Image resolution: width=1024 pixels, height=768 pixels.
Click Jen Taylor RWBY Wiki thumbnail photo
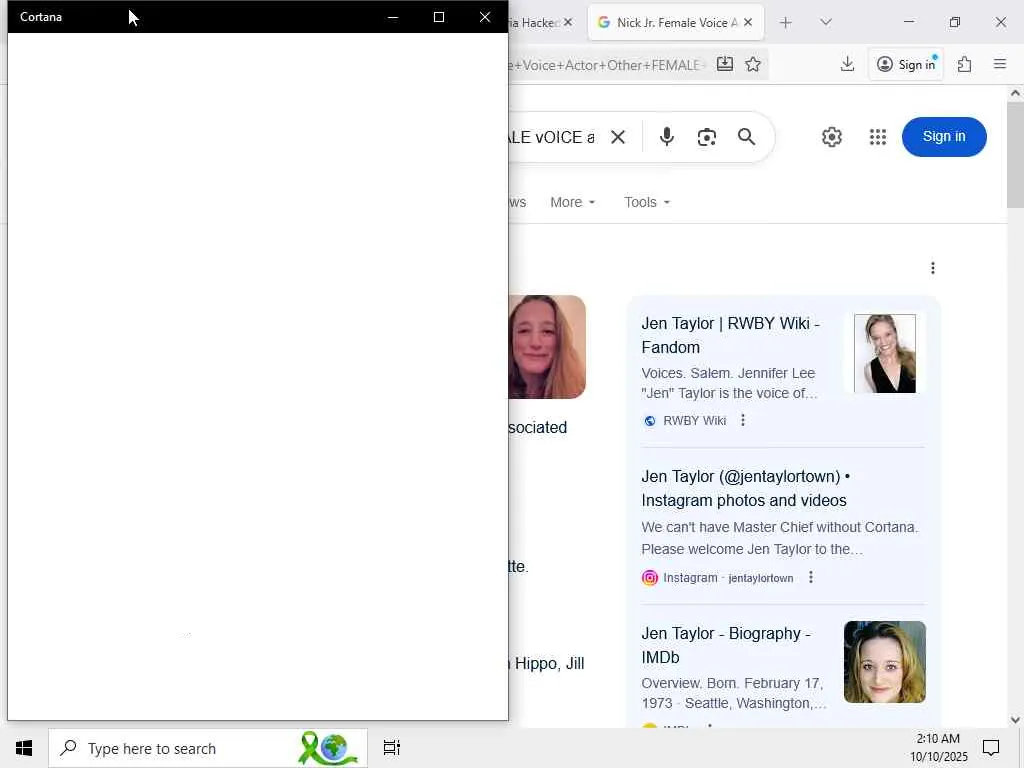pos(885,353)
